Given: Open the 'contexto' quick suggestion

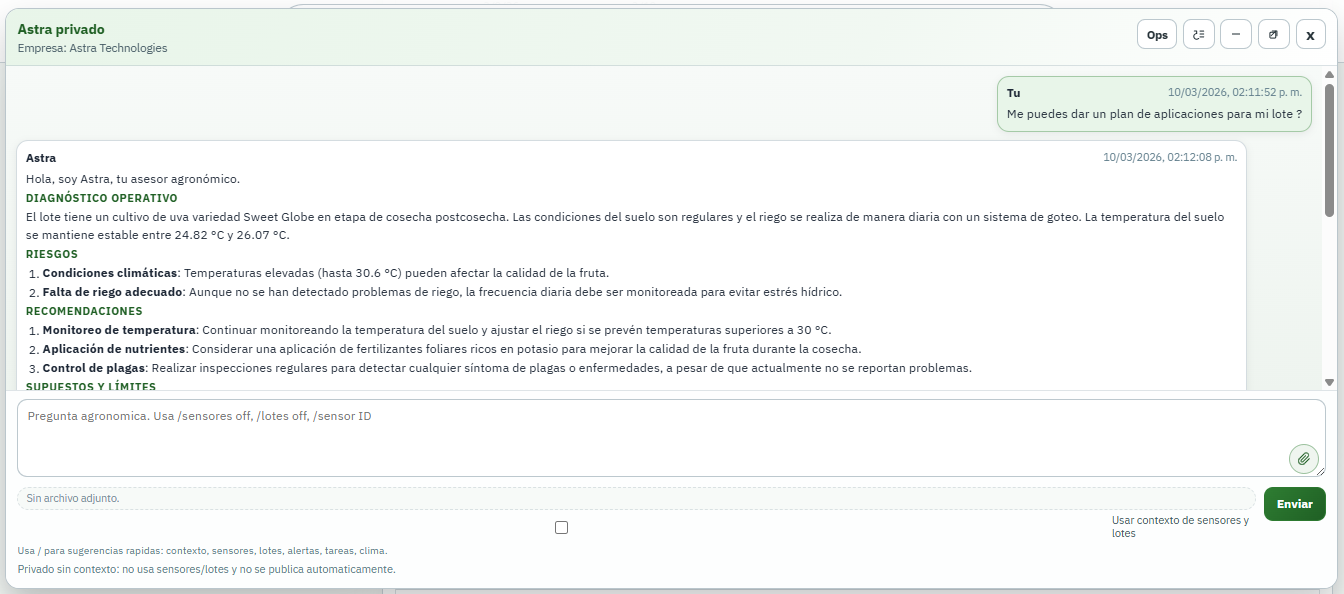Looking at the screenshot, I should pyautogui.click(x=188, y=550).
